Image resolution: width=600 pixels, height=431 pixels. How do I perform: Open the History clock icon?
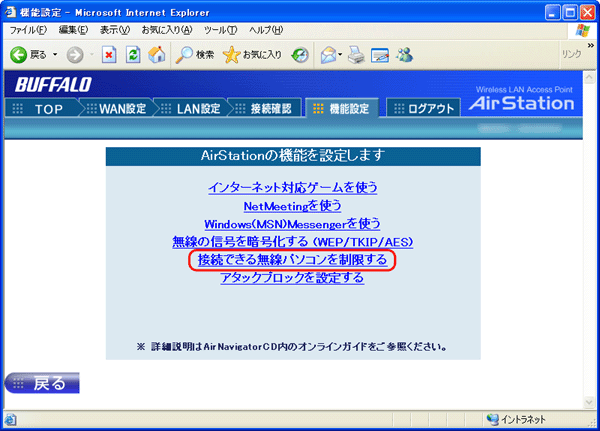300,55
